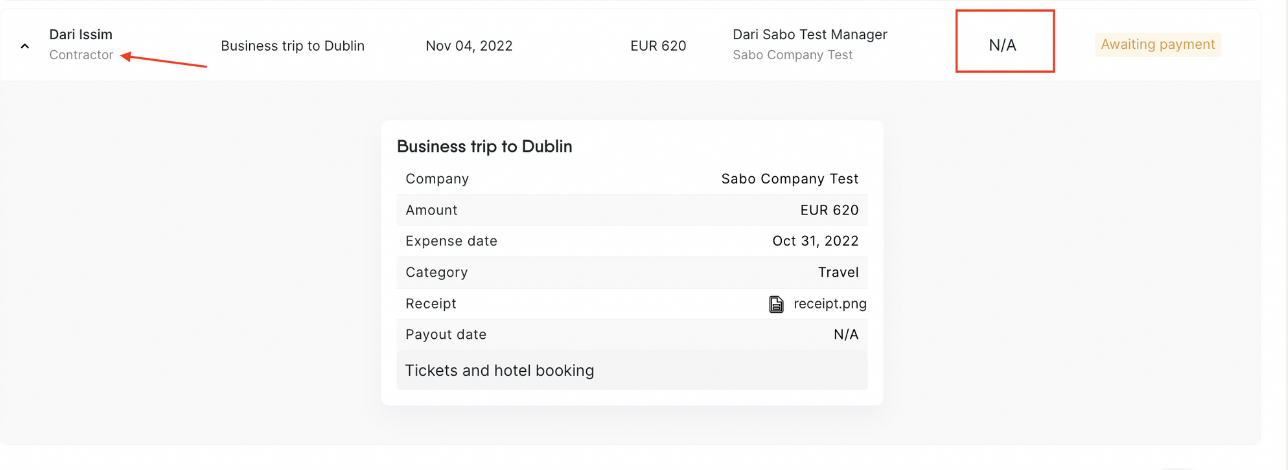Screen dimensions: 1288x470
Task: Click the Amount field in the details card
Action: point(432,210)
